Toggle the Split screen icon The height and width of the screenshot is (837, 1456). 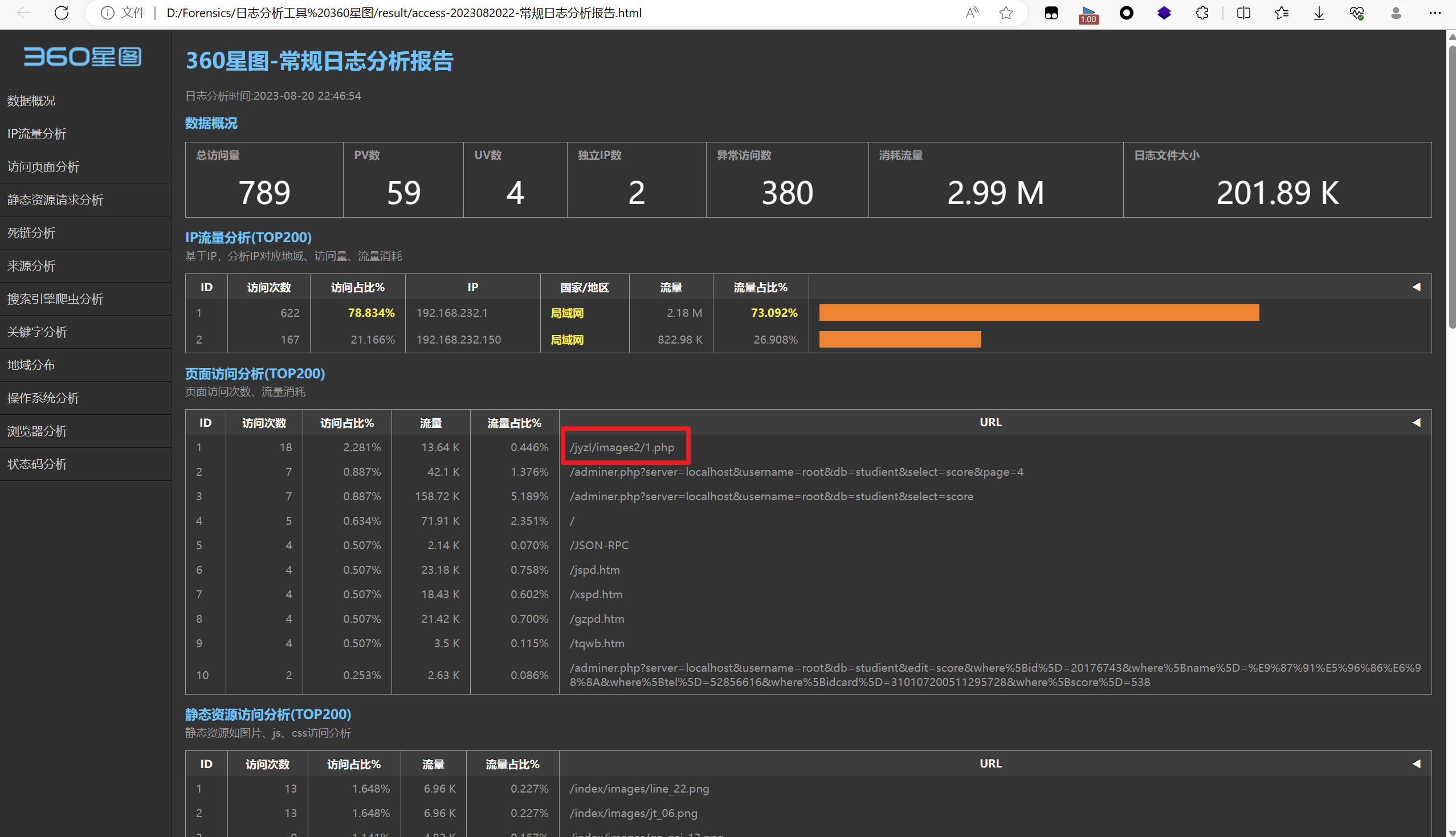1243,13
